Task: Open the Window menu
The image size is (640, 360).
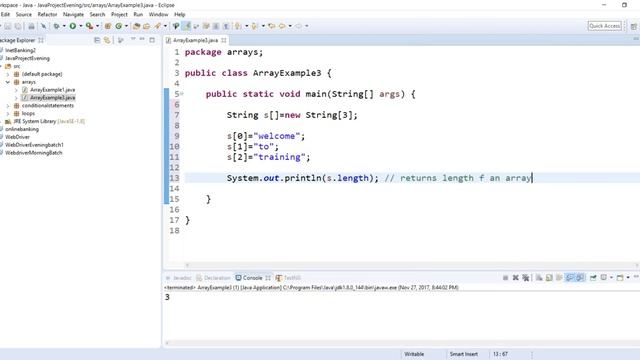Action: pyautogui.click(x=158, y=14)
